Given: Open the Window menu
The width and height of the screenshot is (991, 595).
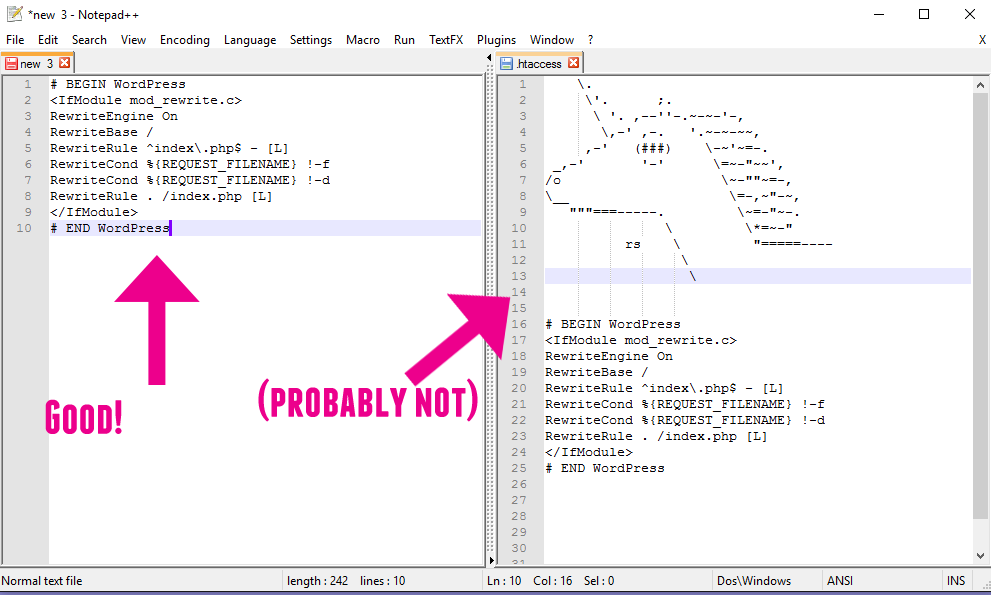Looking at the screenshot, I should (552, 40).
